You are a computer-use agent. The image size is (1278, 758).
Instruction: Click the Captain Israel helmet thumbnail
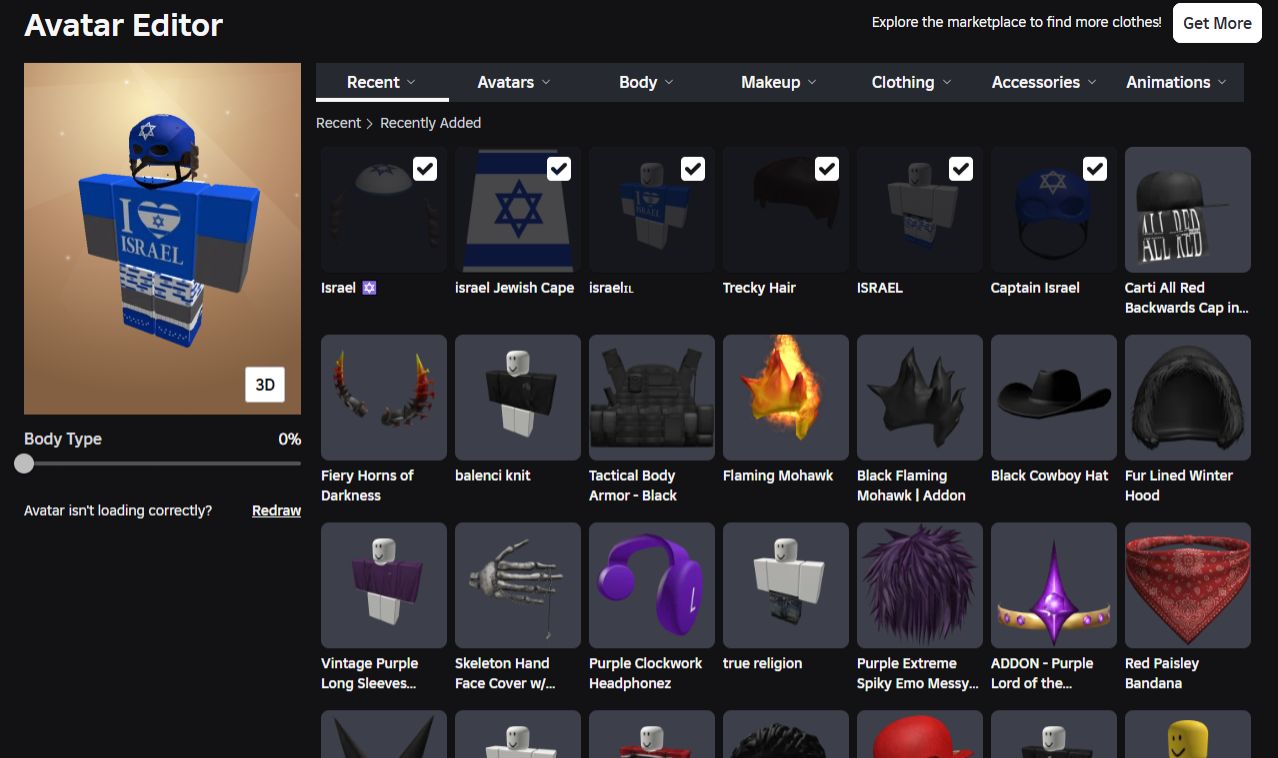(x=1054, y=209)
